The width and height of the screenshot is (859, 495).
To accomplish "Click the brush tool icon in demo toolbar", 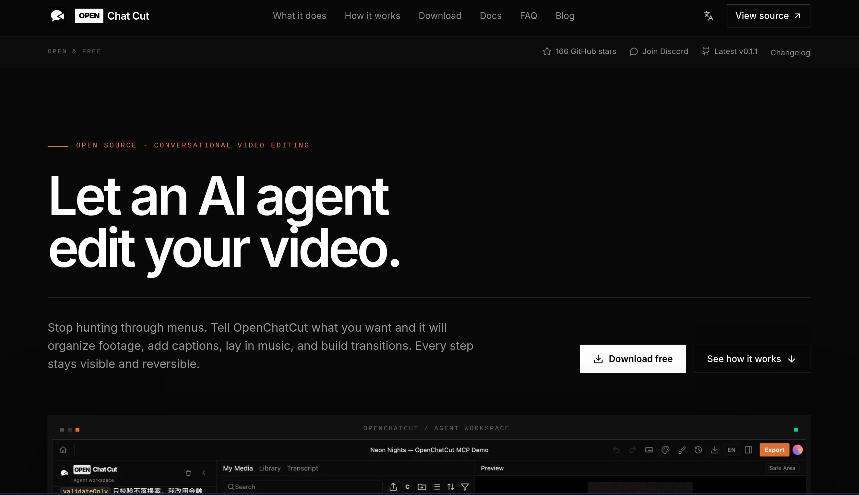I will coord(682,450).
